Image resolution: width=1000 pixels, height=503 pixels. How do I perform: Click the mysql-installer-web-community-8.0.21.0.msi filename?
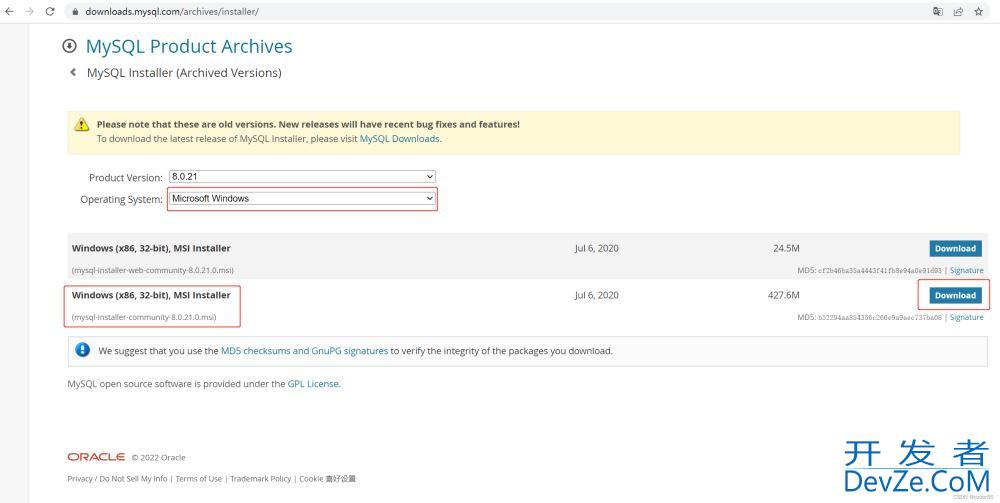pyautogui.click(x=153, y=270)
